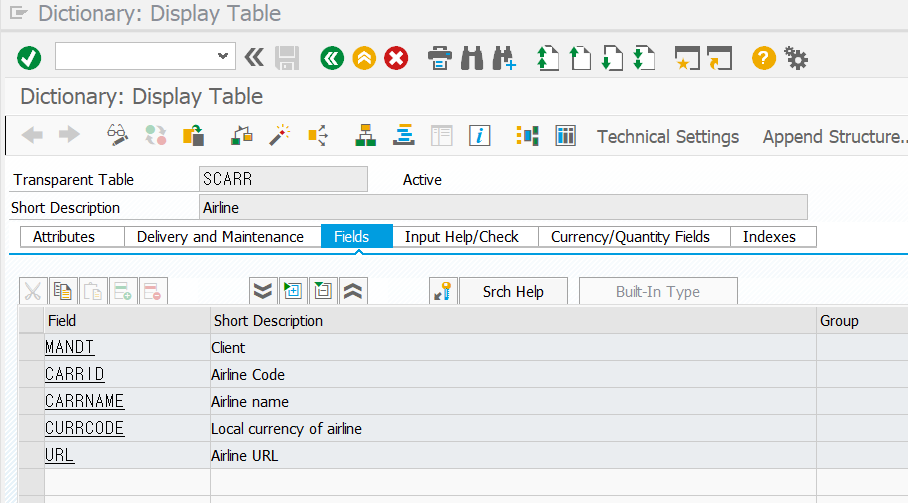The width and height of the screenshot is (908, 503).
Task: Click the Graphic relationships icon
Action: point(528,135)
